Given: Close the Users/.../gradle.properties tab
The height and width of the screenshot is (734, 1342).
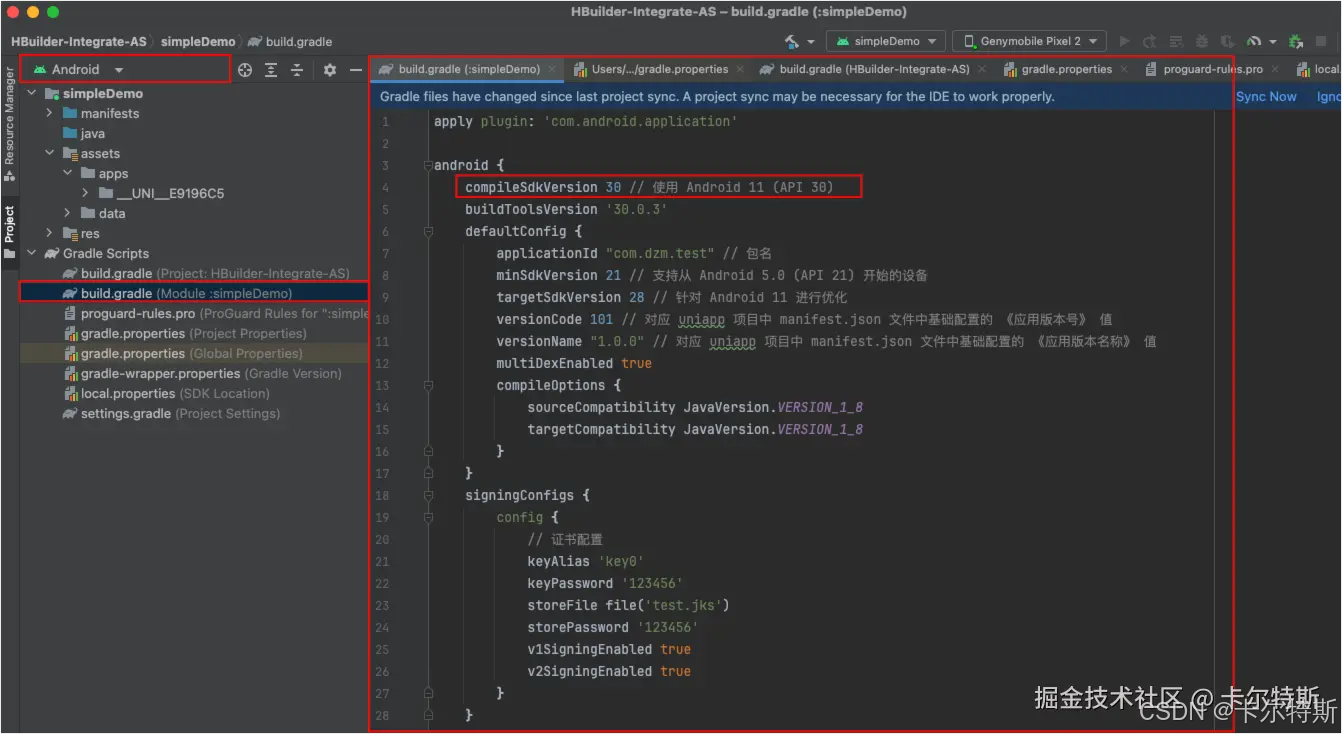Looking at the screenshot, I should (740, 70).
